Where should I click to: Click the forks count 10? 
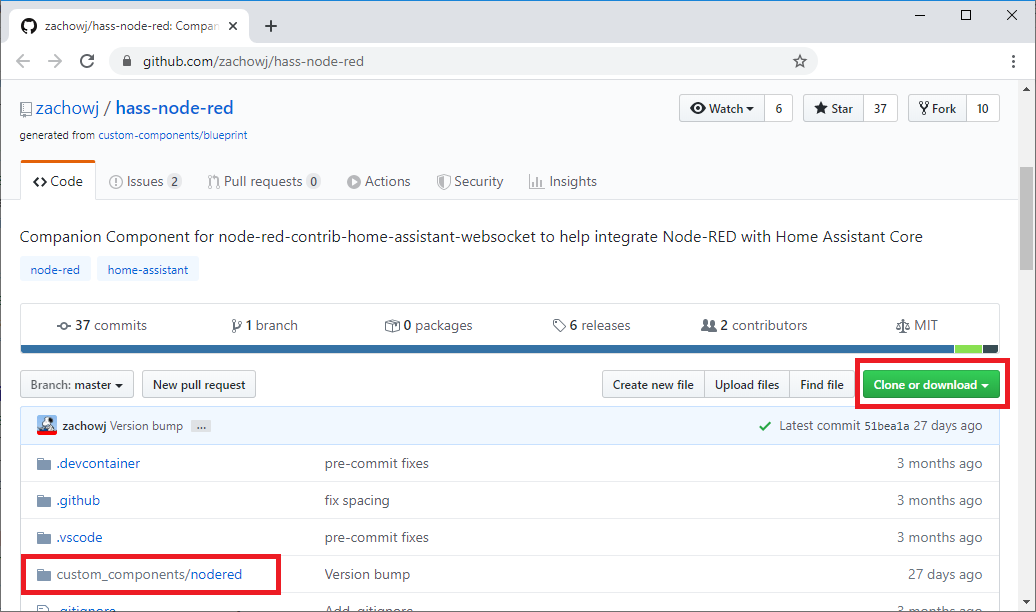click(982, 108)
